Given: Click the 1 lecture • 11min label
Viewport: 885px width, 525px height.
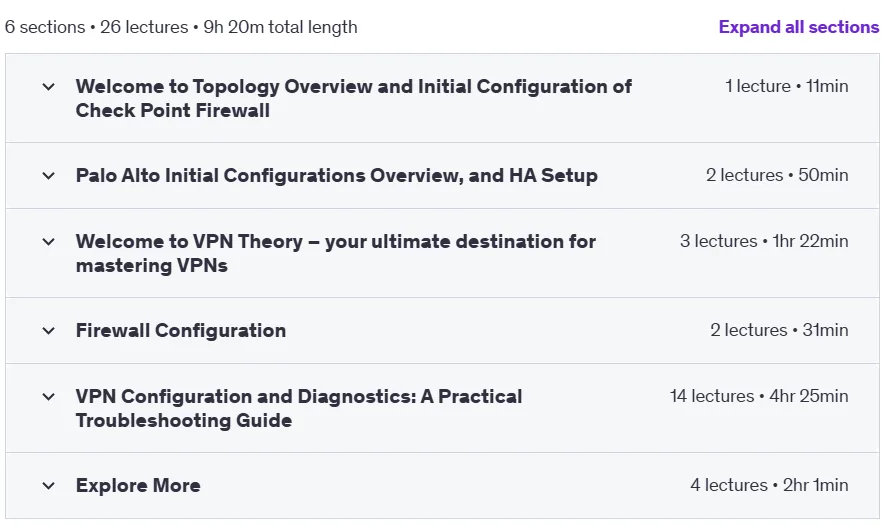Looking at the screenshot, I should point(786,86).
